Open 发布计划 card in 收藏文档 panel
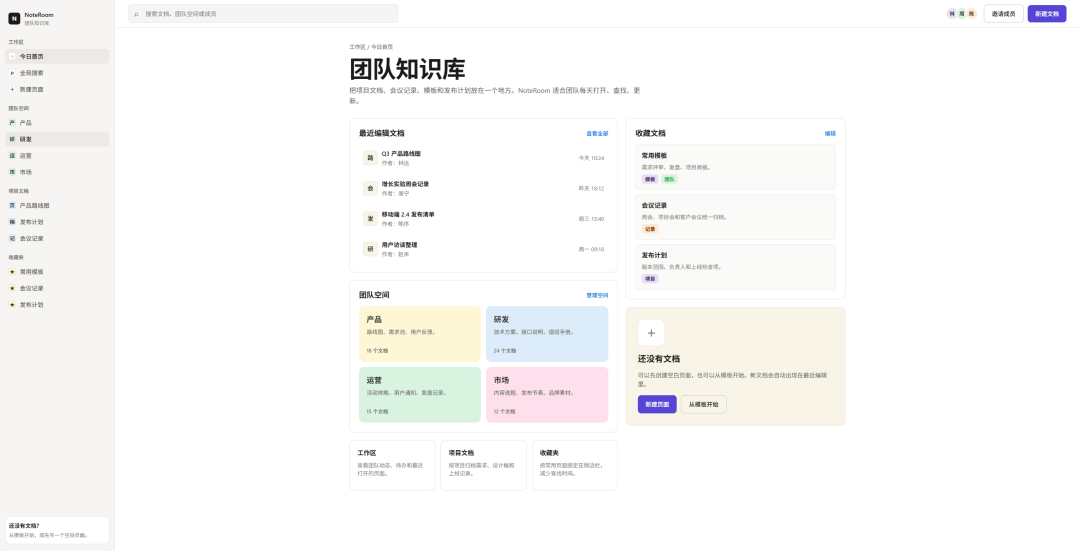This screenshot has height=551, width=1080. click(735, 267)
